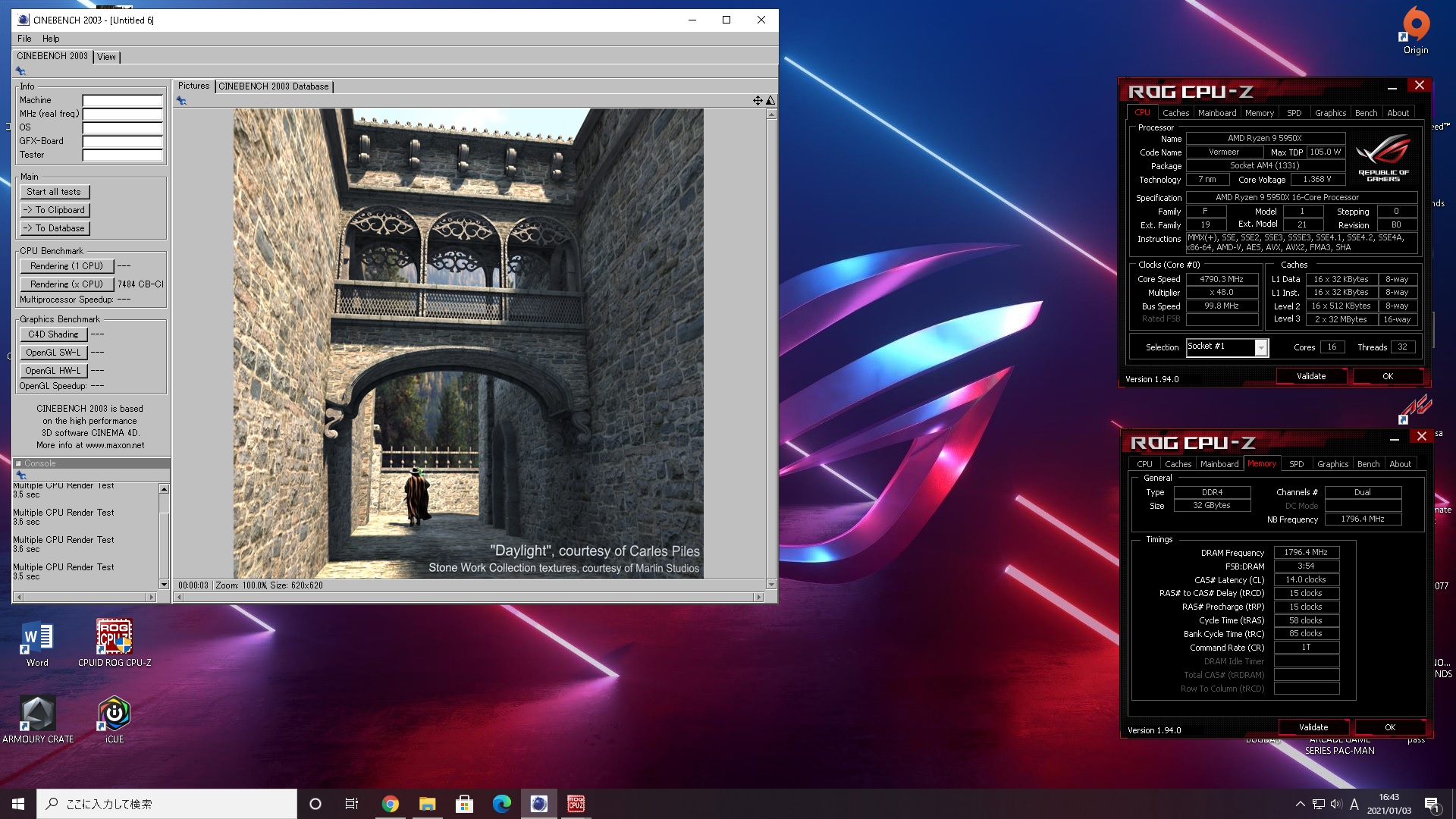Click Validate in lower CPU-Z window
The image size is (1456, 819).
coord(1313,727)
